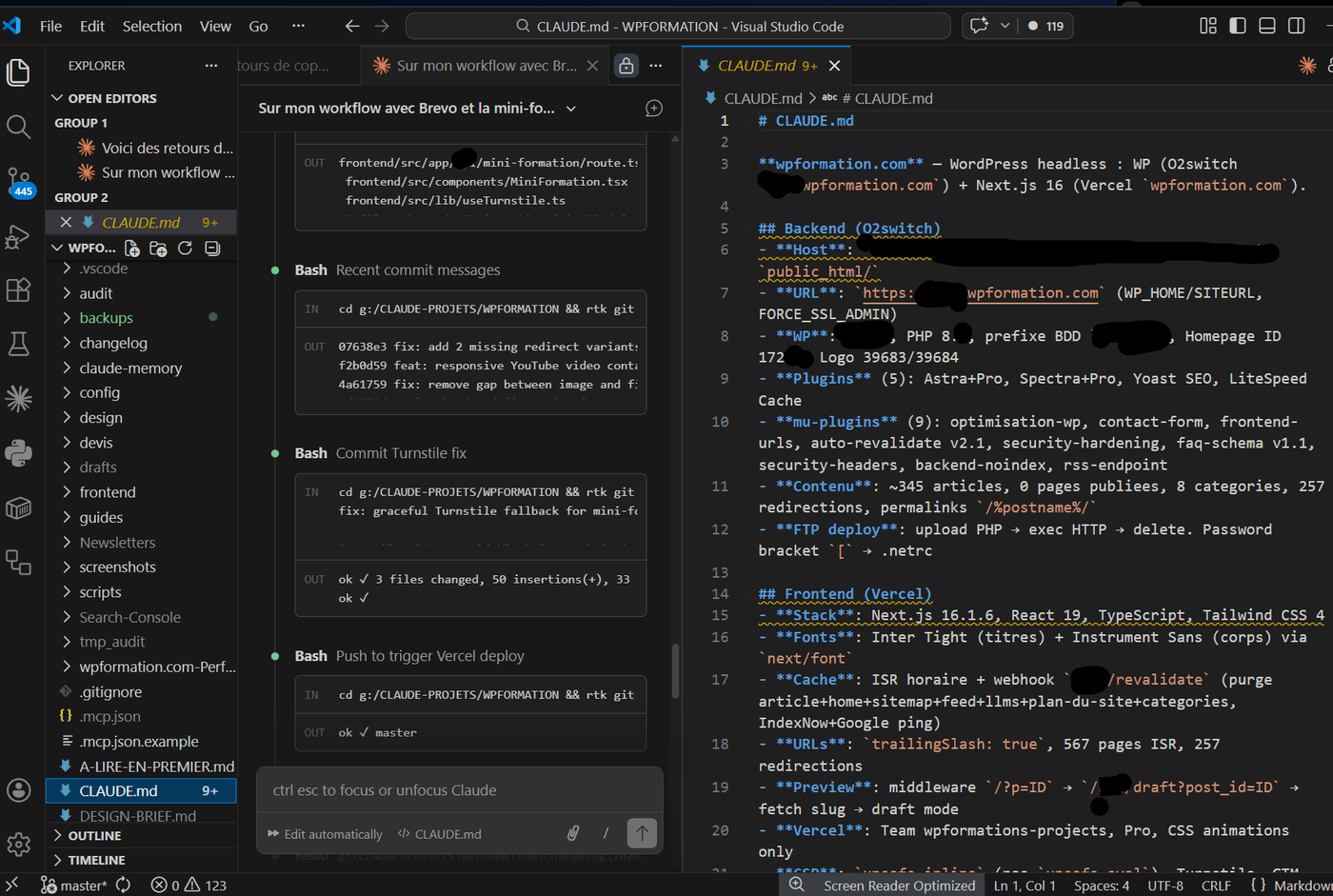Image resolution: width=1333 pixels, height=896 pixels.
Task: Create a new file via Explorer toolbar icon
Action: click(x=131, y=248)
